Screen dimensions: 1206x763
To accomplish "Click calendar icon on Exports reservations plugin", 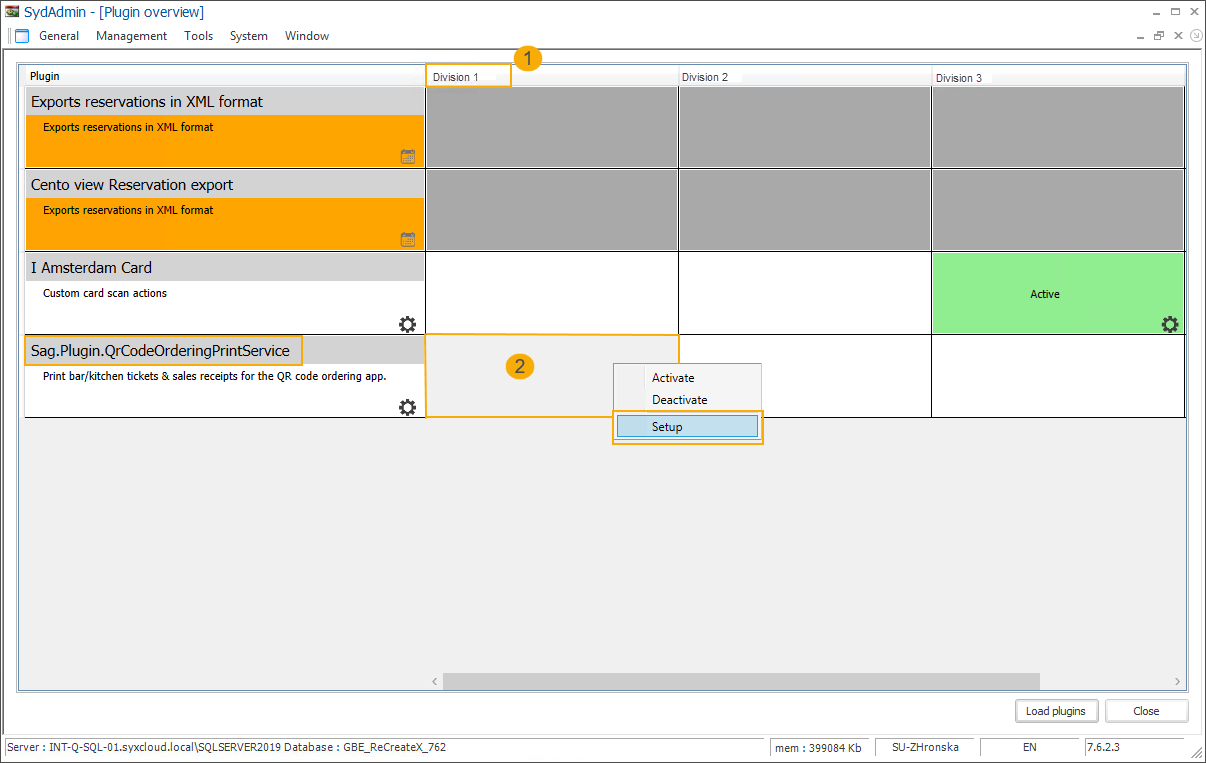I will [x=407, y=156].
